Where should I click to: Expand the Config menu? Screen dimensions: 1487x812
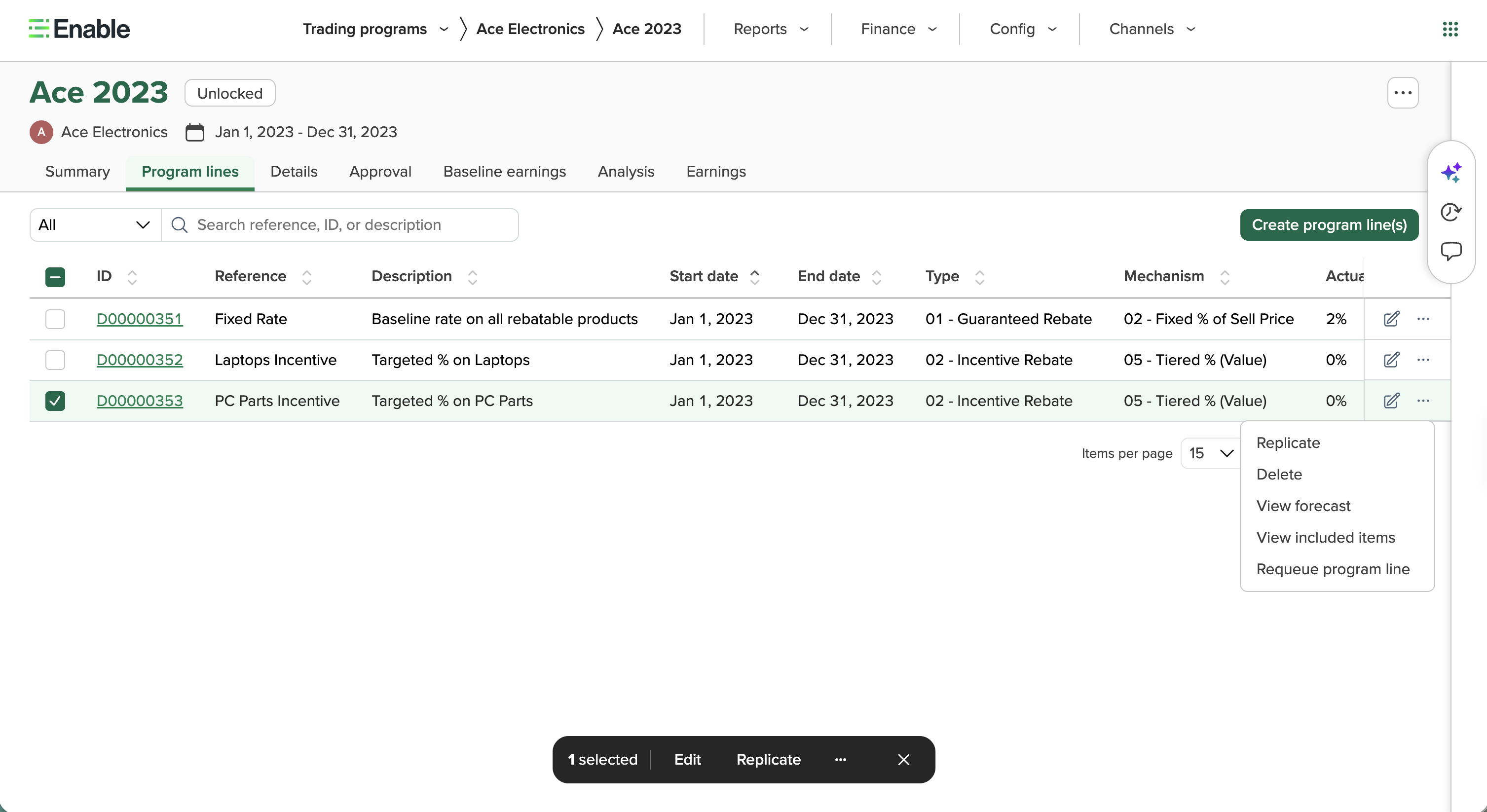(1023, 29)
